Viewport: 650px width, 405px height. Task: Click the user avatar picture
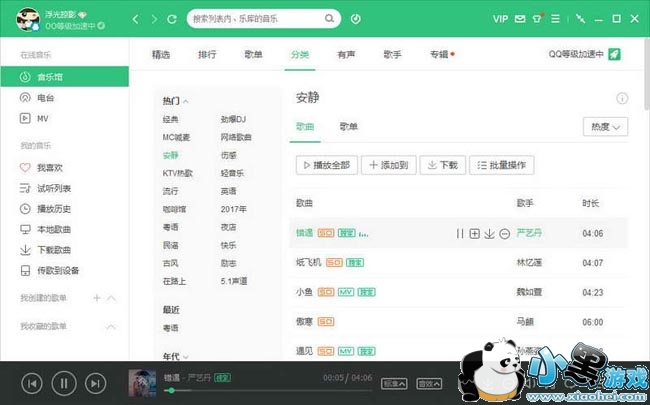pos(28,19)
